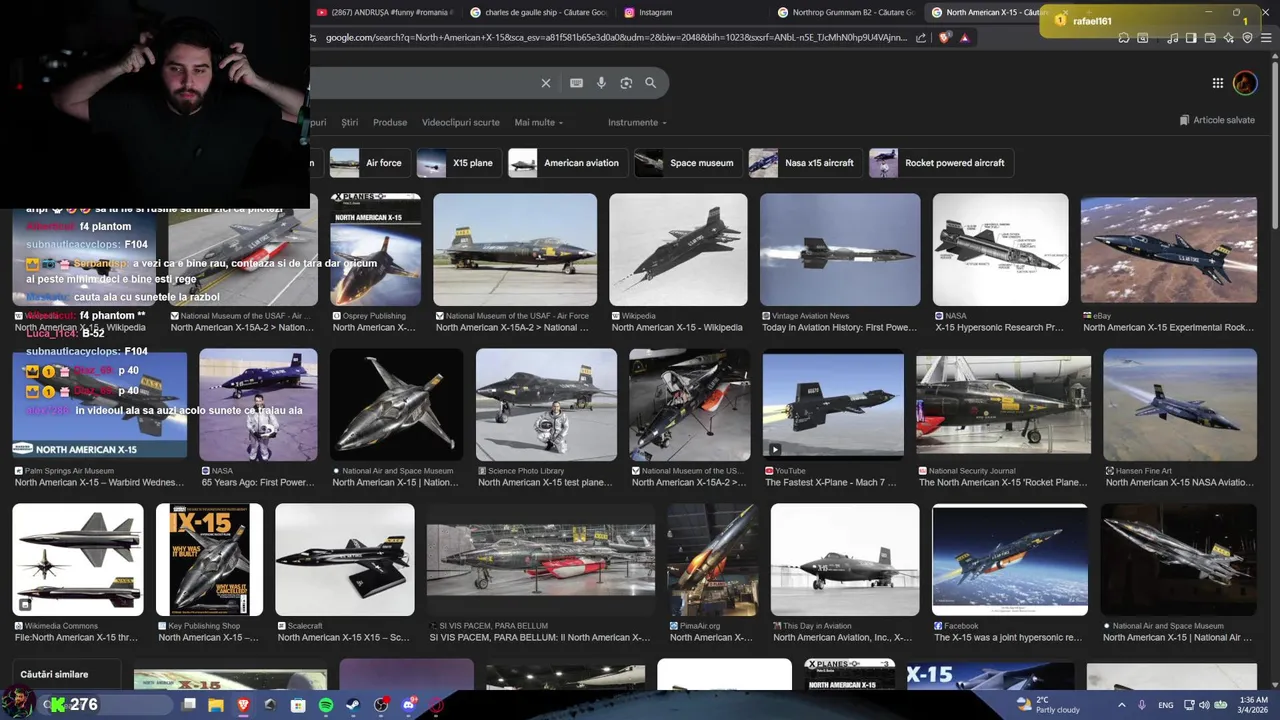Open File Explorer from the taskbar
The height and width of the screenshot is (720, 1280).
pyautogui.click(x=216, y=705)
